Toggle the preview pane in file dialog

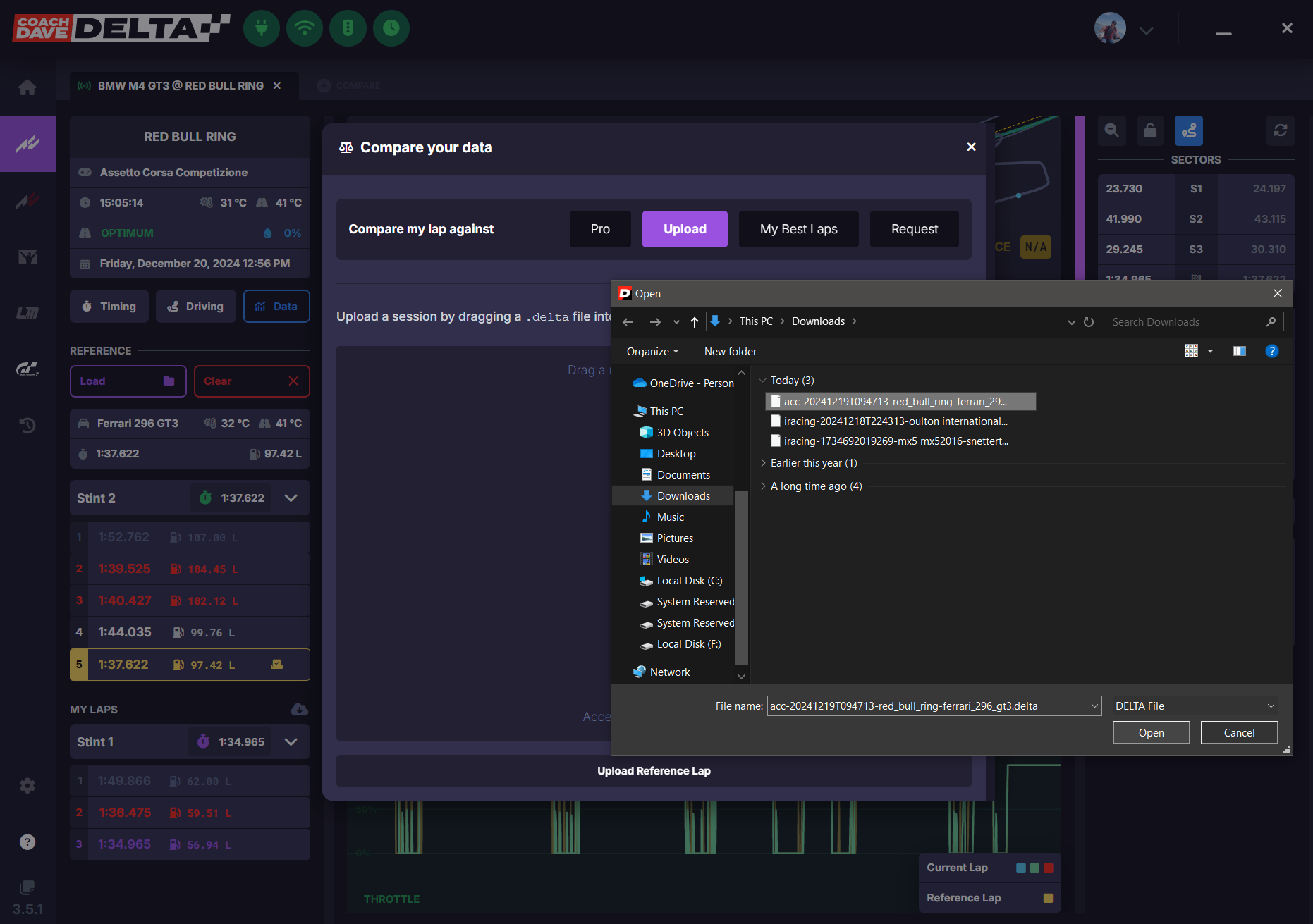[x=1240, y=351]
